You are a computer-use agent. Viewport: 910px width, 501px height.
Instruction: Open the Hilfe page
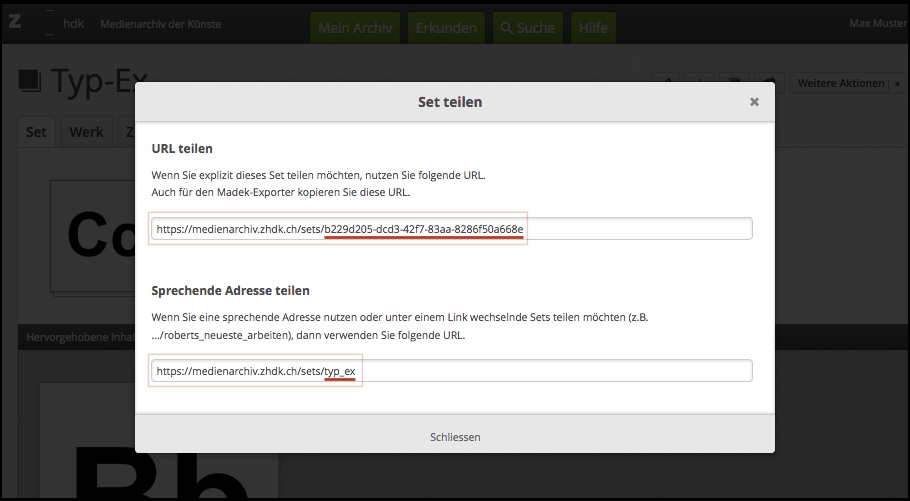point(593,27)
